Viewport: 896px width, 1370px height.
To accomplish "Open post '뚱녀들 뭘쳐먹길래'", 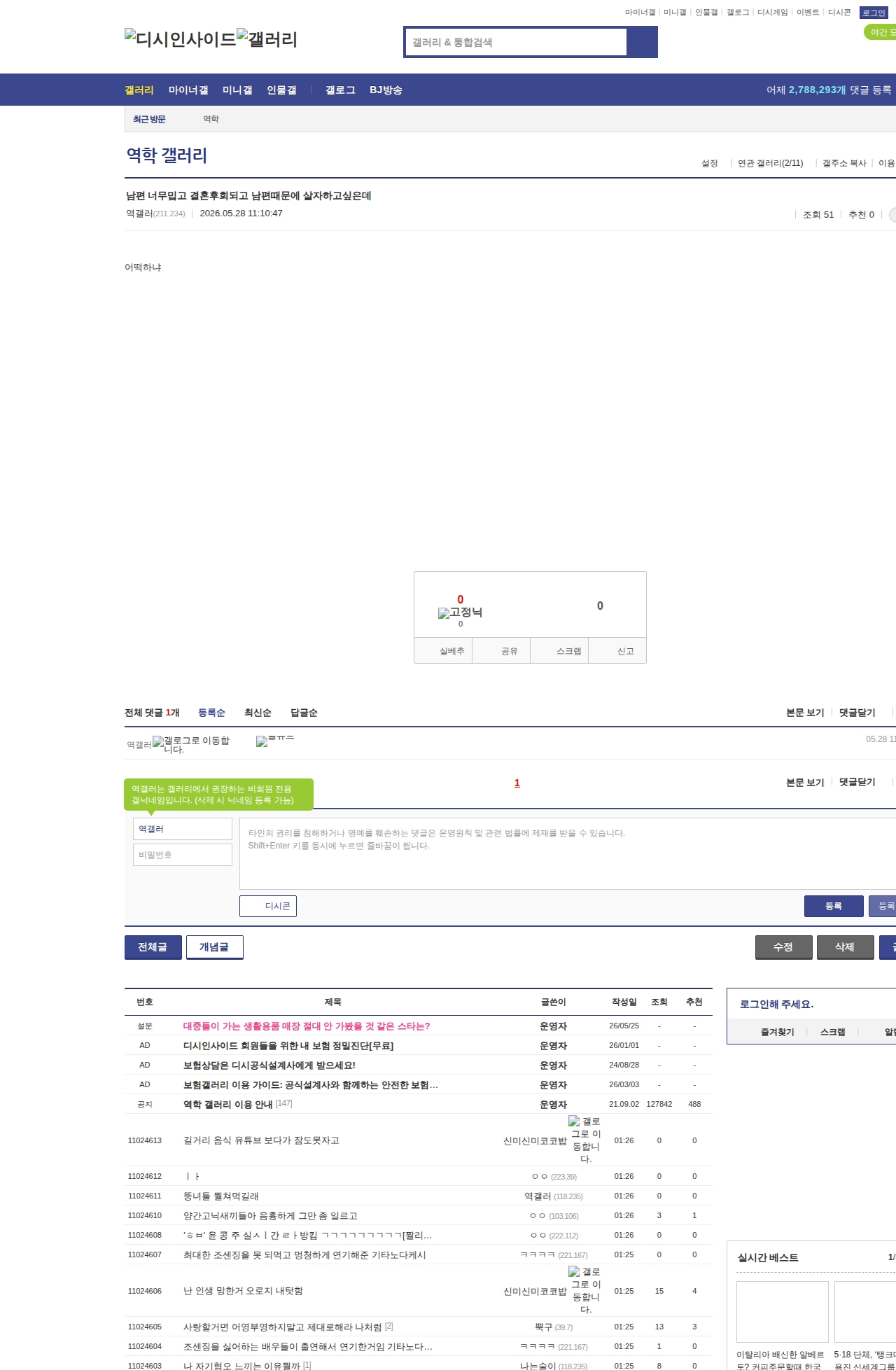I will [x=221, y=1196].
